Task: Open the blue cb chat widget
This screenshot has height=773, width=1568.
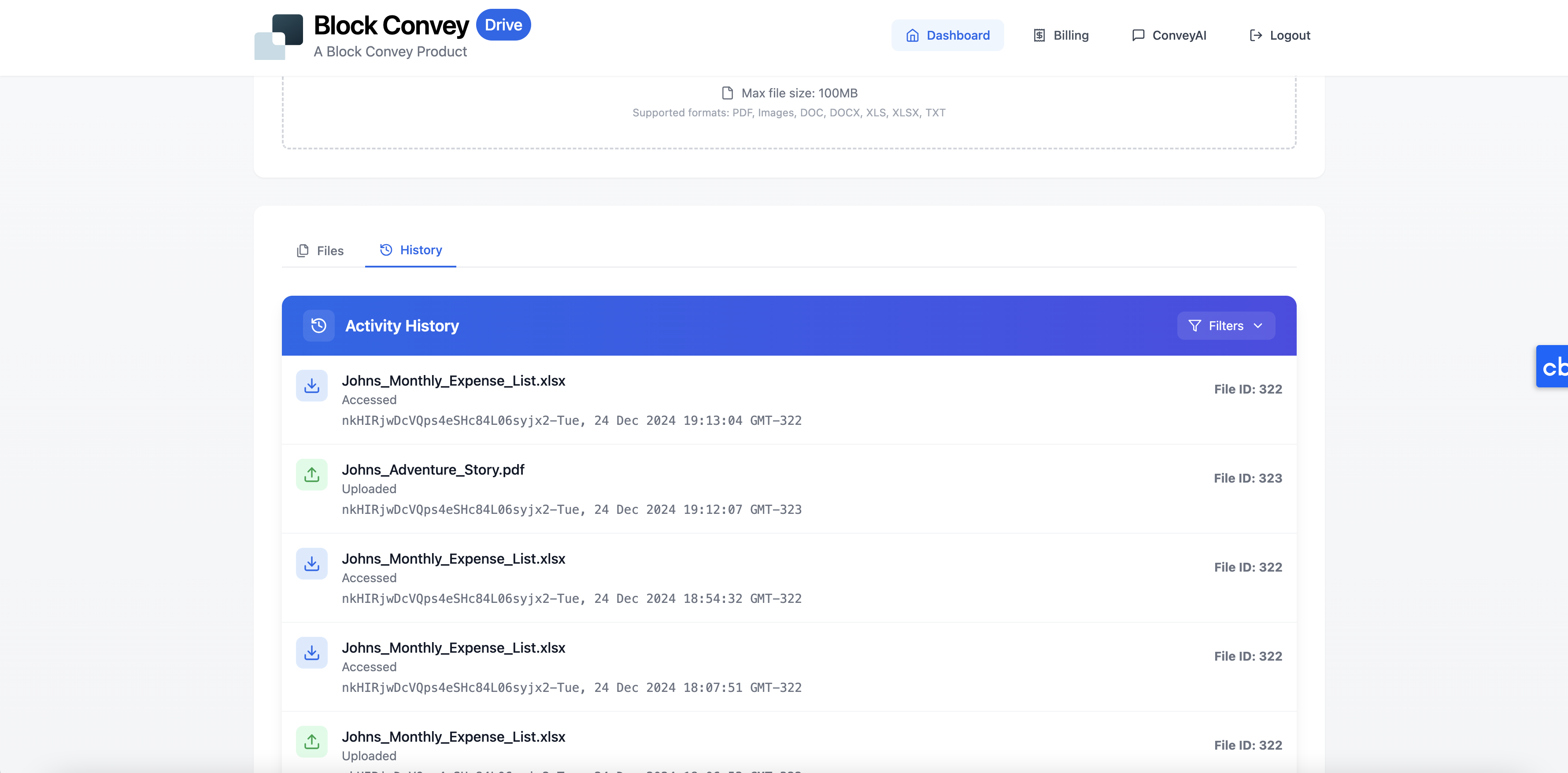Action: (x=1552, y=367)
